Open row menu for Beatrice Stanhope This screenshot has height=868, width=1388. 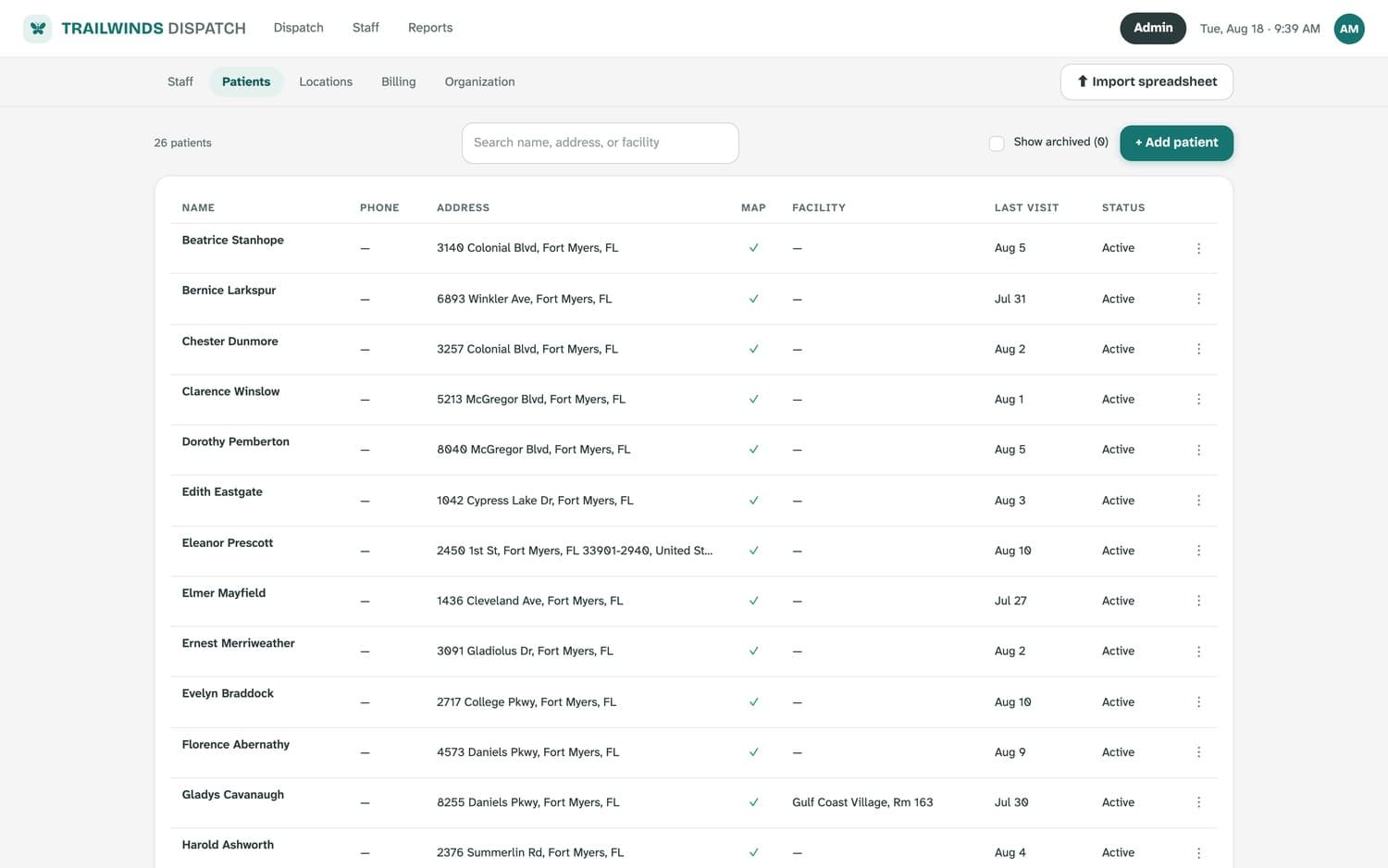1198,248
